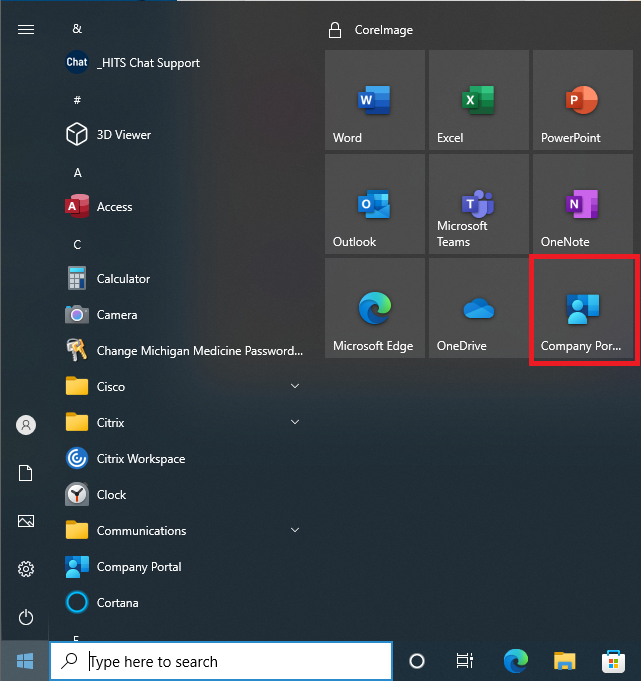
Task: Open the Start menu hamburger expand button
Action: pos(26,29)
